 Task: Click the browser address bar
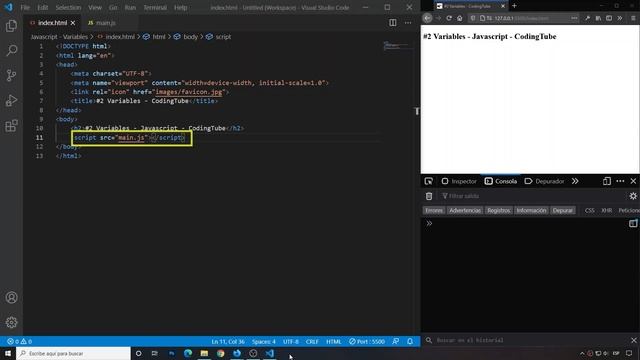pyautogui.click(x=523, y=18)
